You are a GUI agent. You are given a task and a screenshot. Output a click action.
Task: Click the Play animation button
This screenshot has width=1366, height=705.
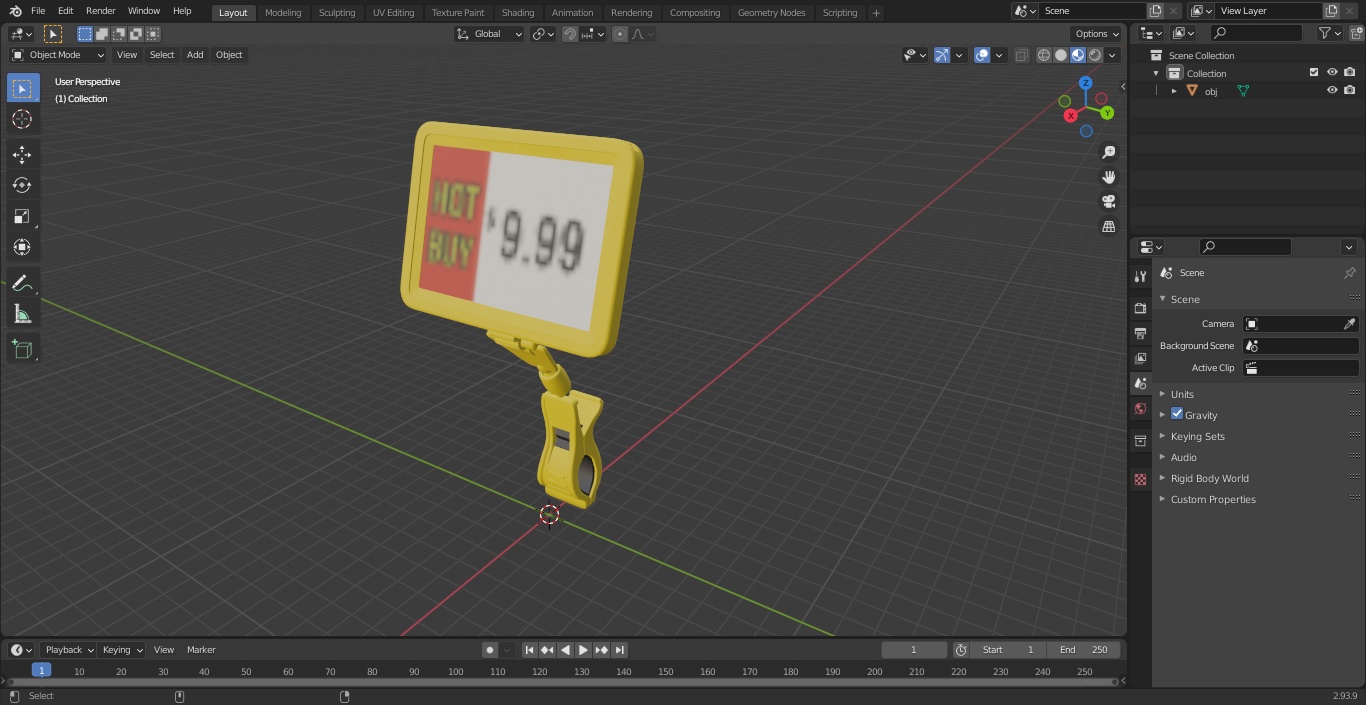[x=584, y=650]
